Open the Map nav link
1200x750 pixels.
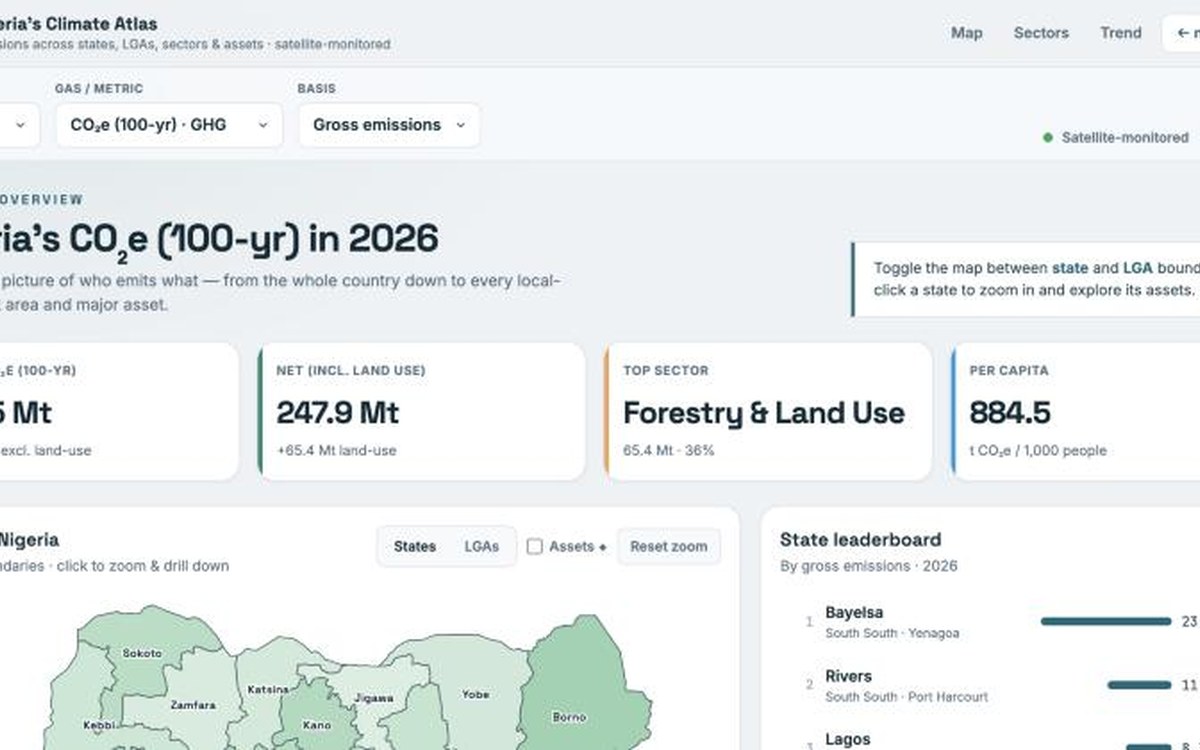(x=966, y=33)
